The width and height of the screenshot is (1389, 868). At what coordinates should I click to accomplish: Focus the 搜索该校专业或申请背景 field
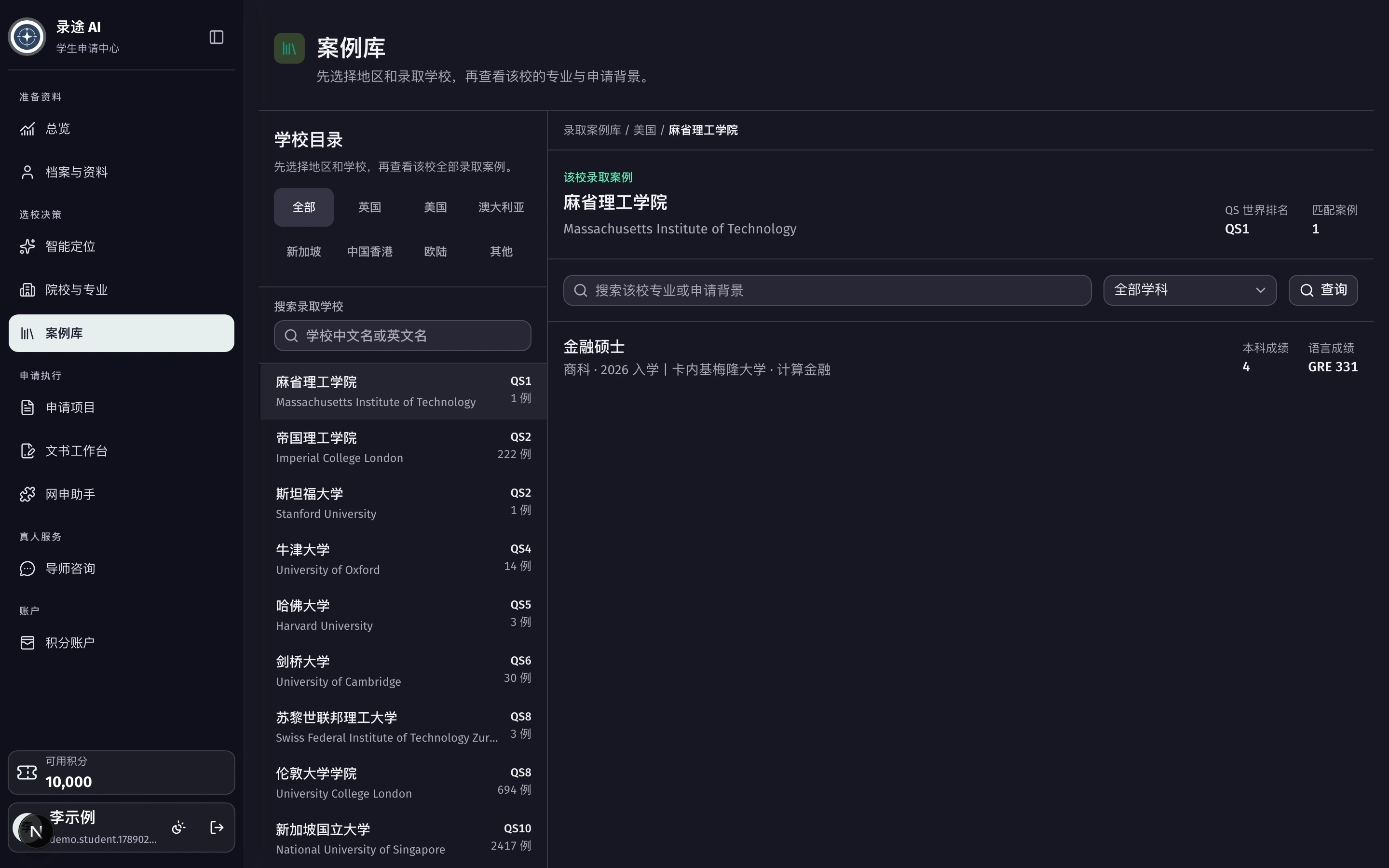[x=827, y=290]
